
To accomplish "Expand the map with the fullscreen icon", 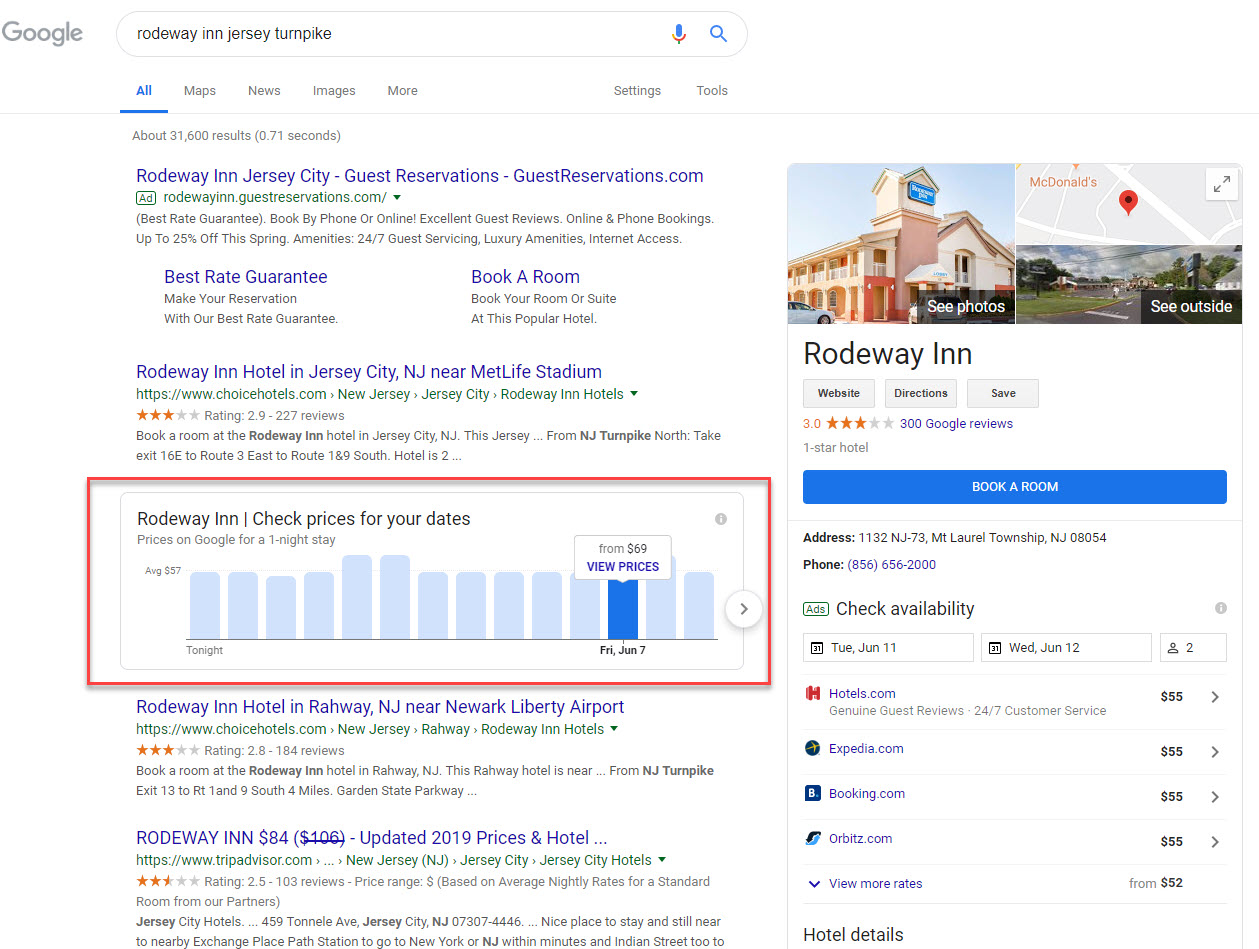I will click(1222, 184).
